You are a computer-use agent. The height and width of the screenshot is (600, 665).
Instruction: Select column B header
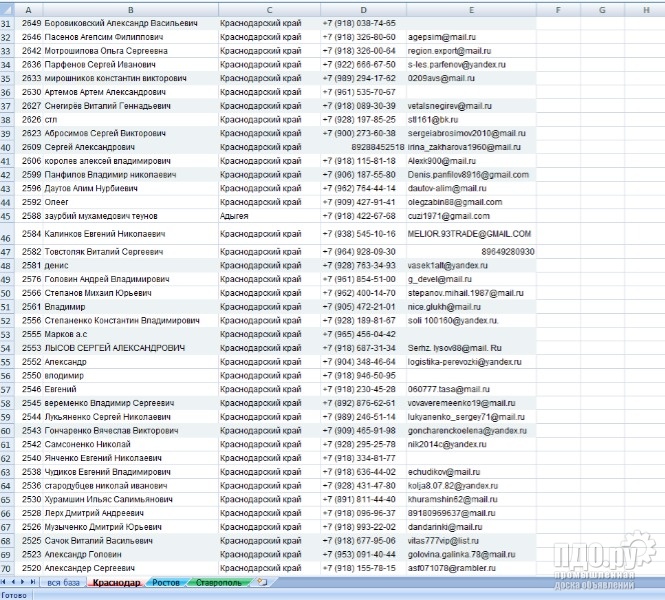pyautogui.click(x=130, y=8)
